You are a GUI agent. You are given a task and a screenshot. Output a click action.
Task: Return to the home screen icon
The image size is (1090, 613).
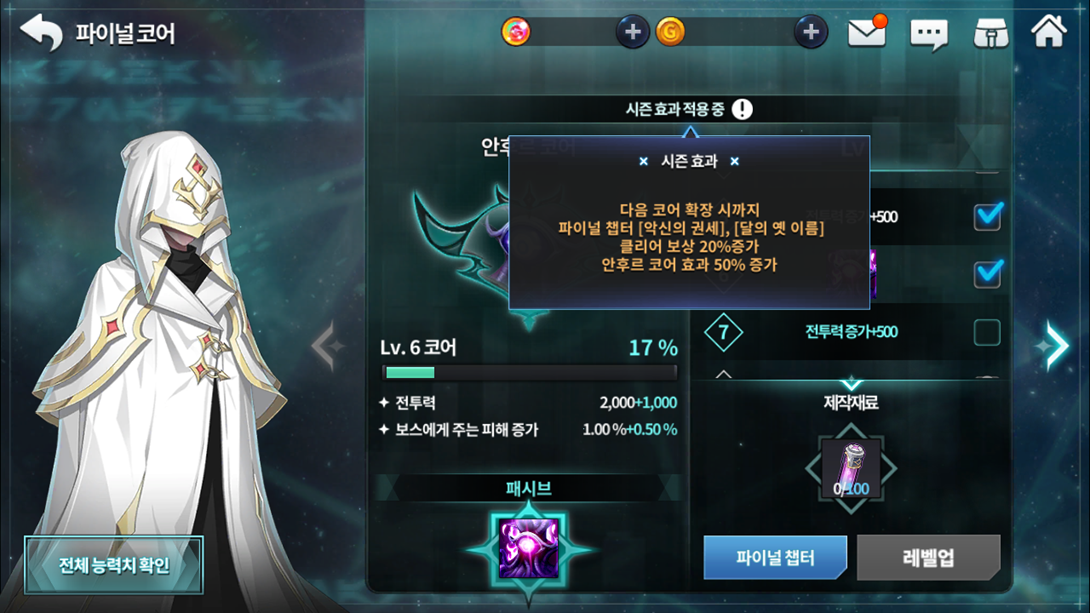point(1048,31)
